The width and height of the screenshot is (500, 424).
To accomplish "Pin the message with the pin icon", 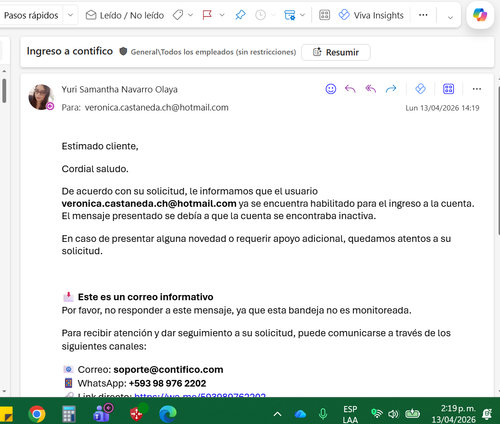I will pos(240,15).
